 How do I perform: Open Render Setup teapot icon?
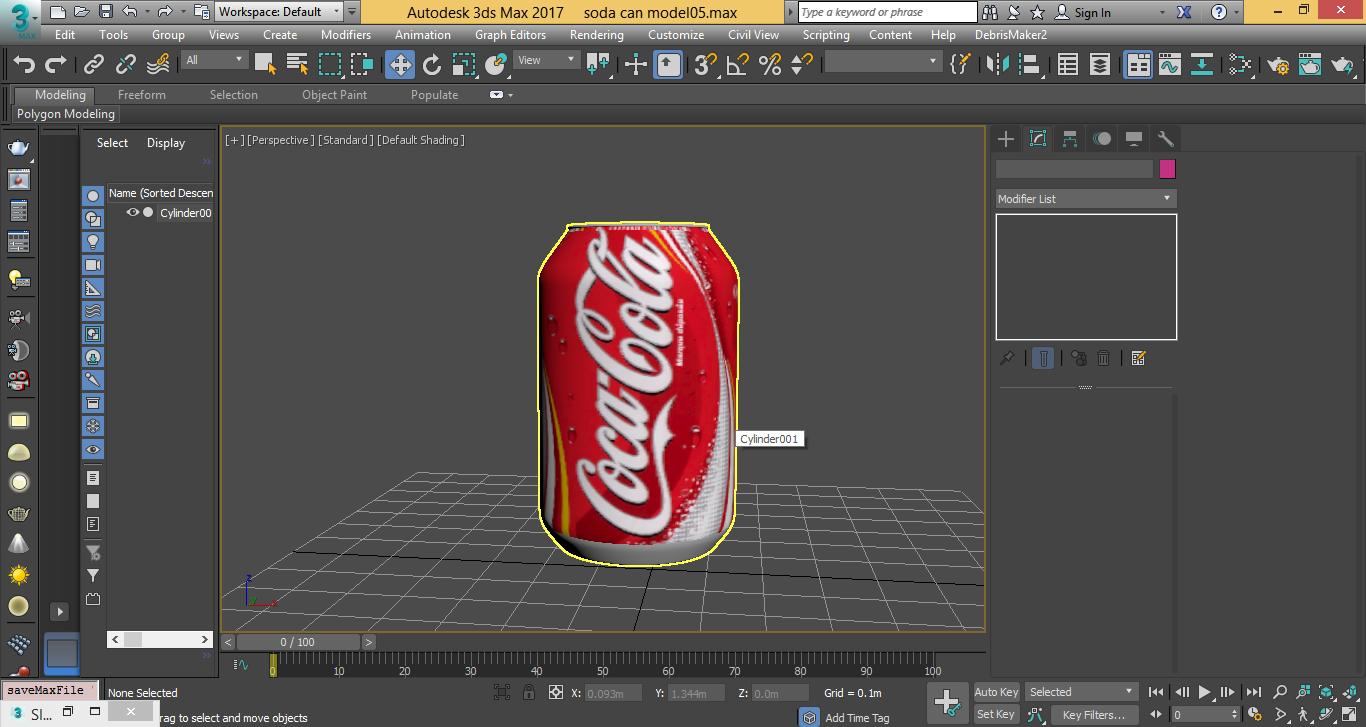pos(1278,65)
